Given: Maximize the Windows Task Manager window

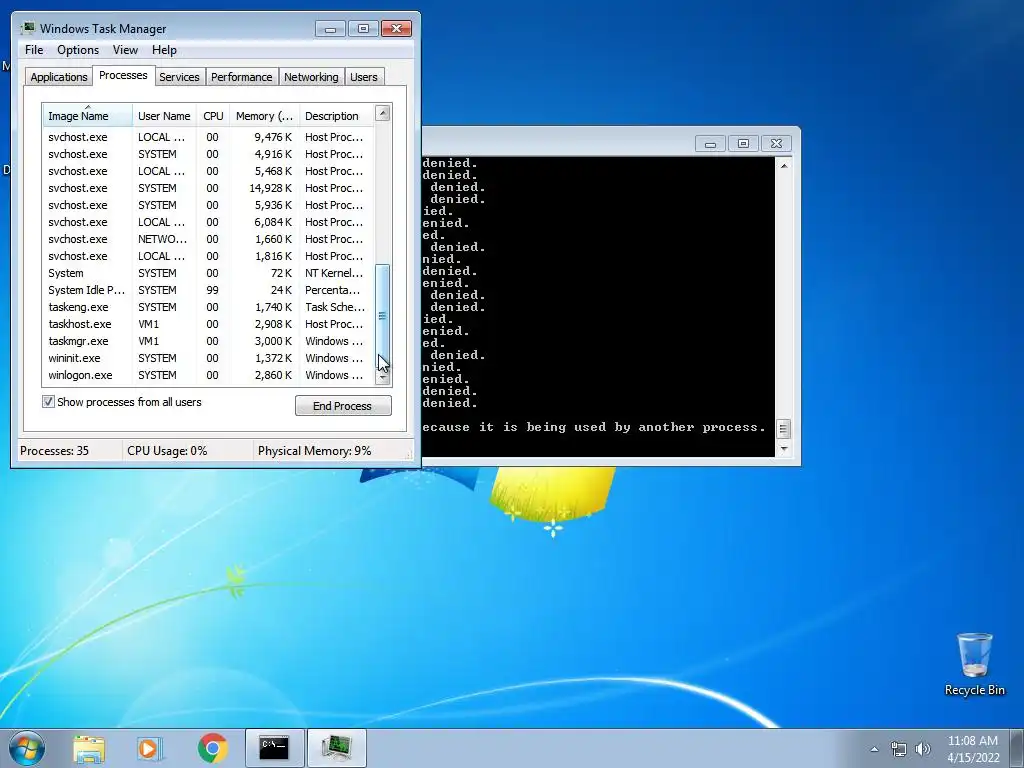Looking at the screenshot, I should click(x=364, y=29).
